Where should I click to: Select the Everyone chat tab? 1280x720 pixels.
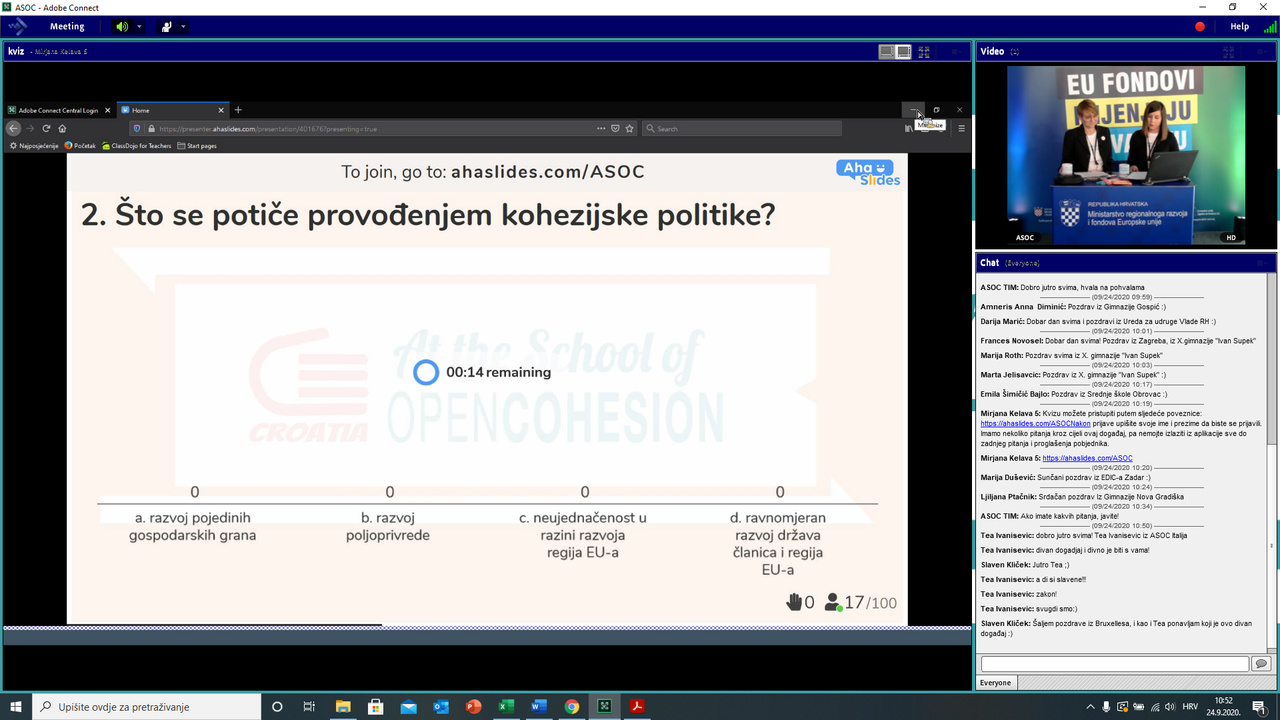tap(995, 683)
